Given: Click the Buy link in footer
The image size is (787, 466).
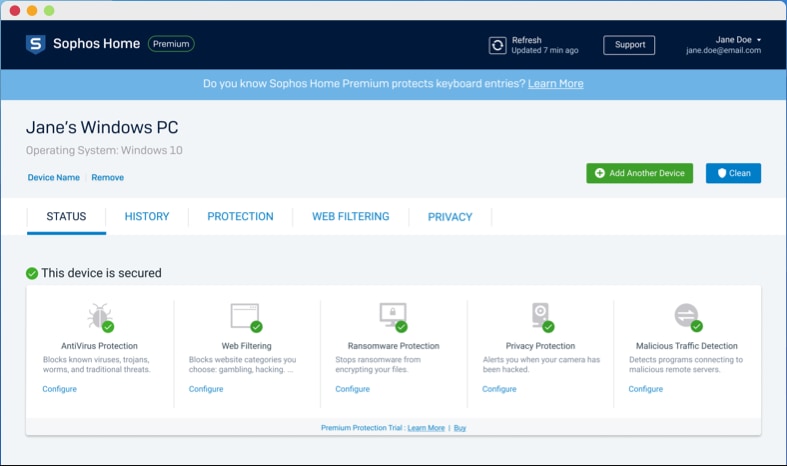Looking at the screenshot, I should (460, 428).
